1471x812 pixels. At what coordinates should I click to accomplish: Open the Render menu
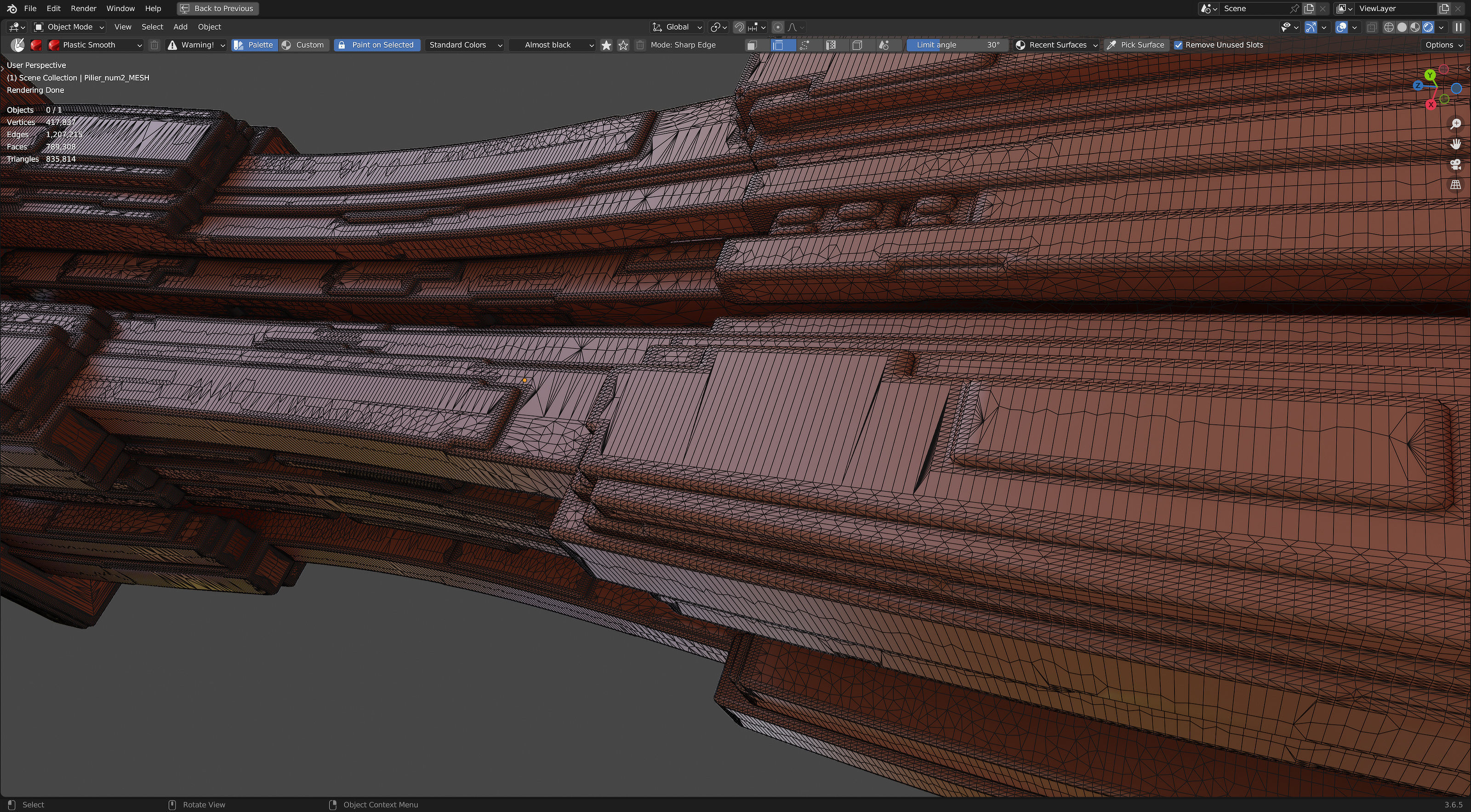[x=83, y=9]
